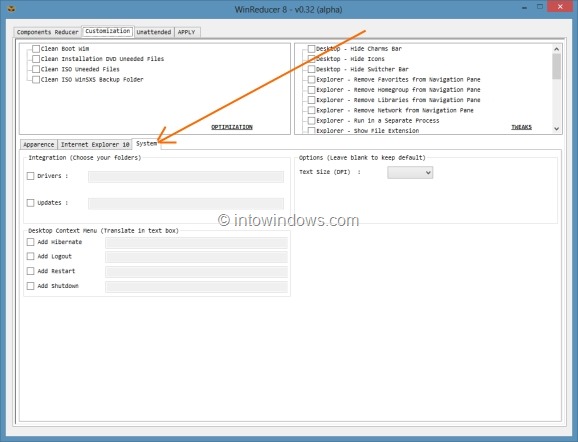Click the Add Hibernate translation text box

coord(196,243)
